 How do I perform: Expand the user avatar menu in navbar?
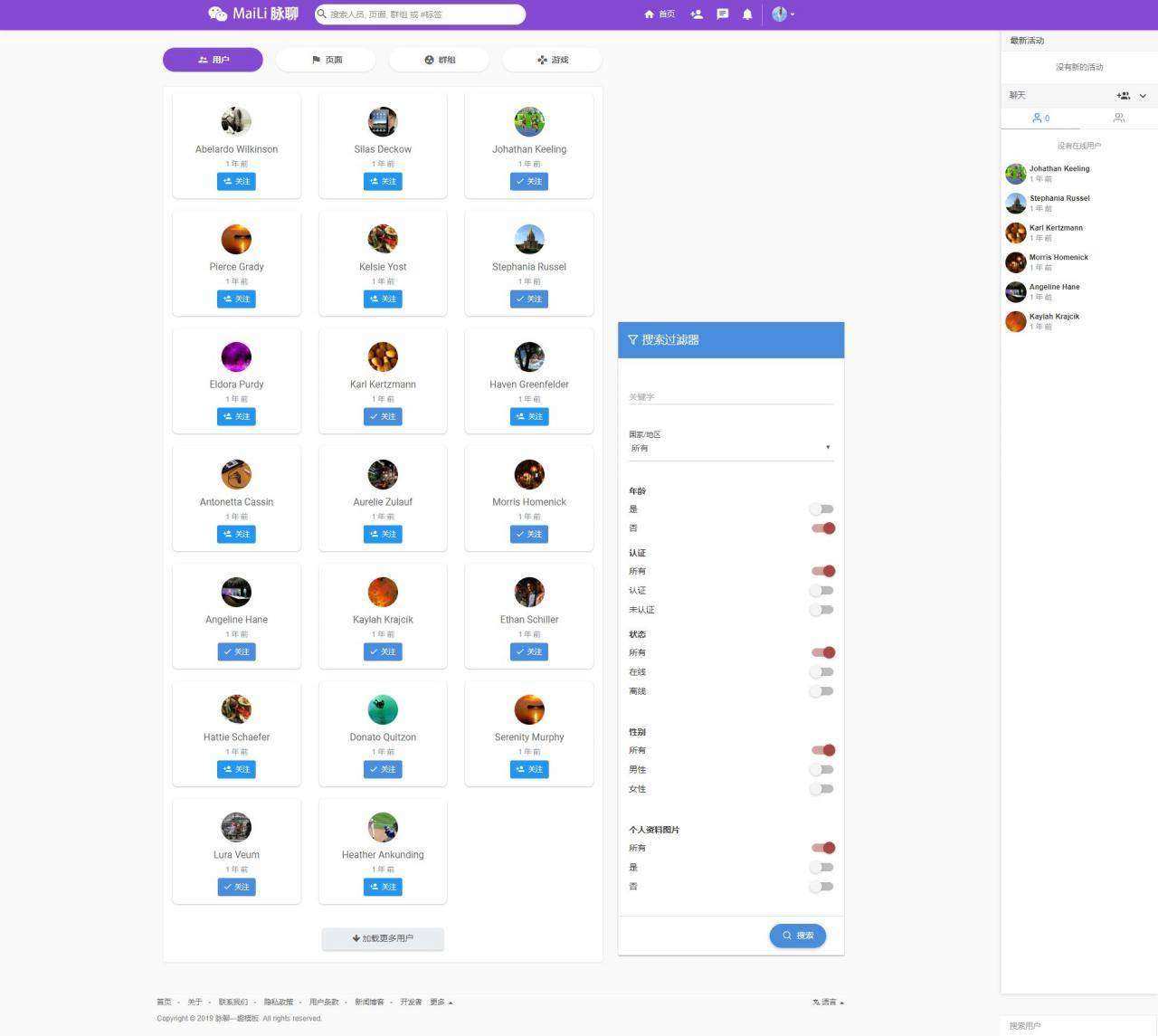pos(783,14)
